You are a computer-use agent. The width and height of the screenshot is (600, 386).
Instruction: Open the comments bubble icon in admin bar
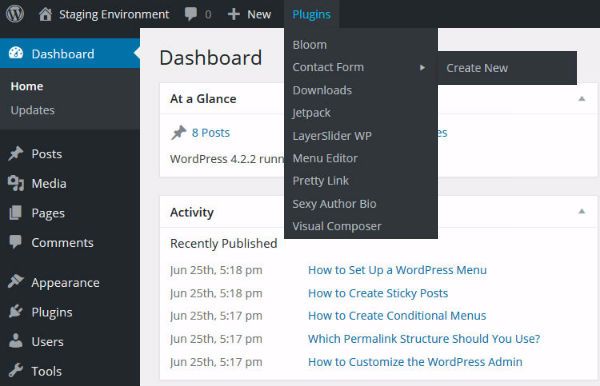191,14
